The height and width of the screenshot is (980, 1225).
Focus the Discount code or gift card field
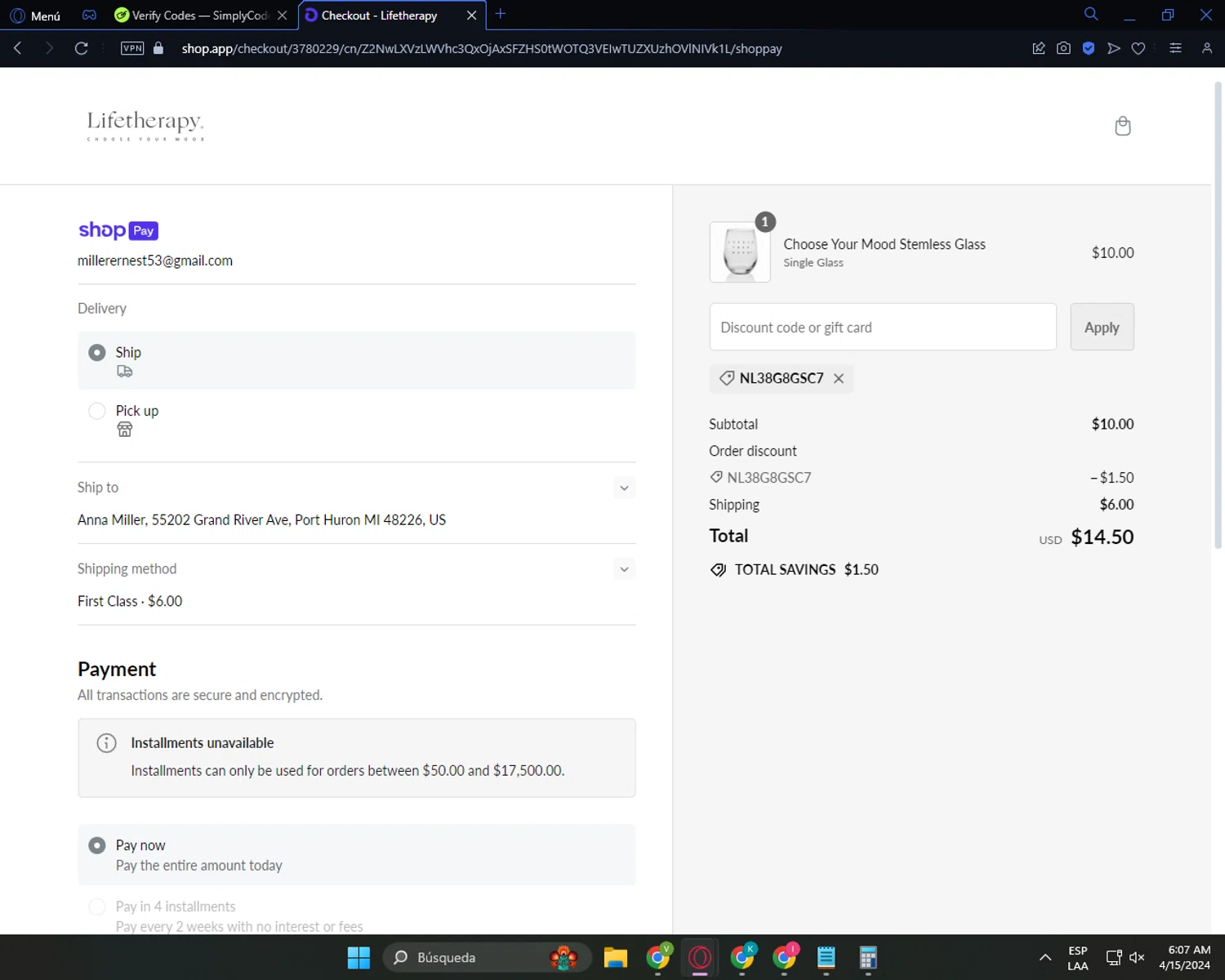tap(883, 327)
